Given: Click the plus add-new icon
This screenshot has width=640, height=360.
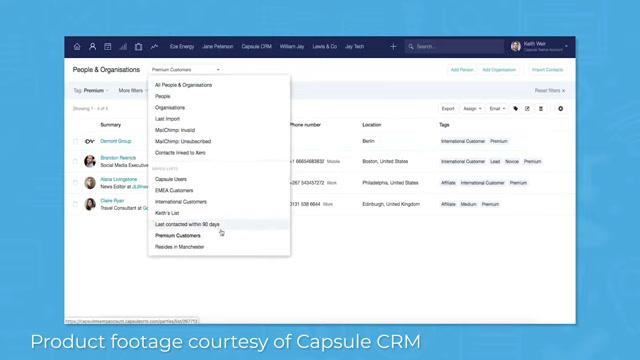Looking at the screenshot, I should pyautogui.click(x=393, y=47).
